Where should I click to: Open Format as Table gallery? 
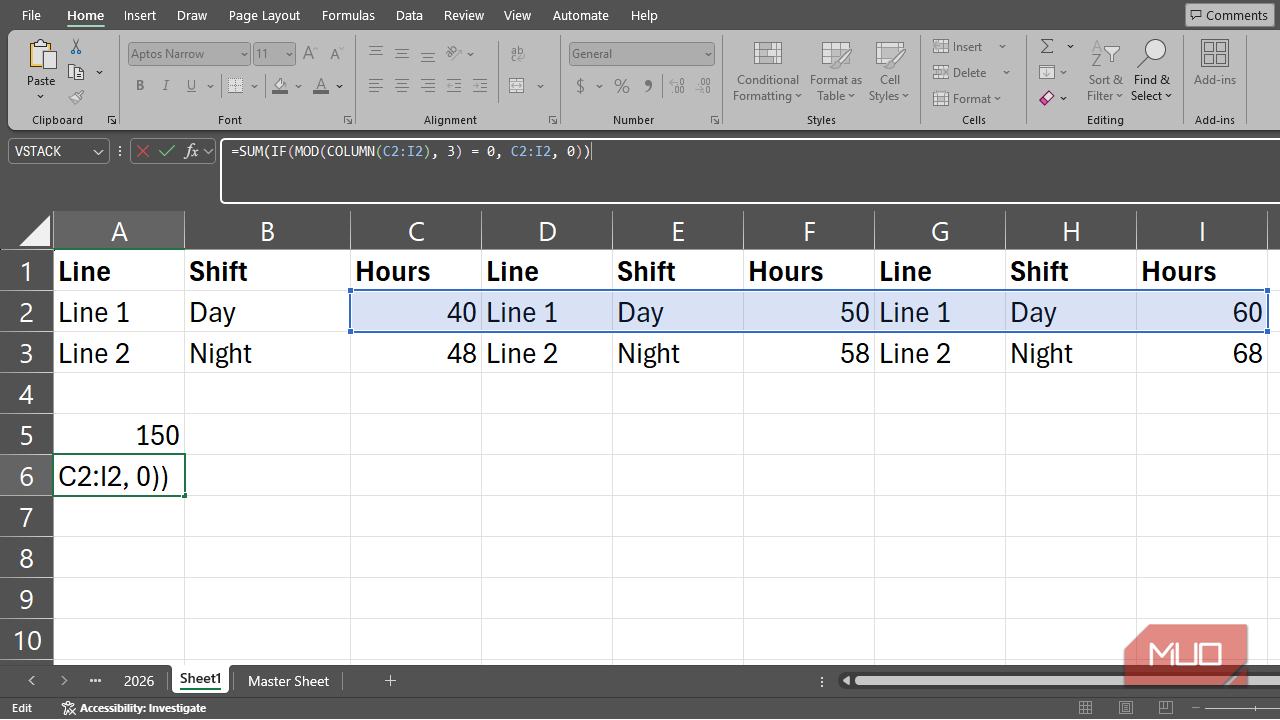point(836,72)
